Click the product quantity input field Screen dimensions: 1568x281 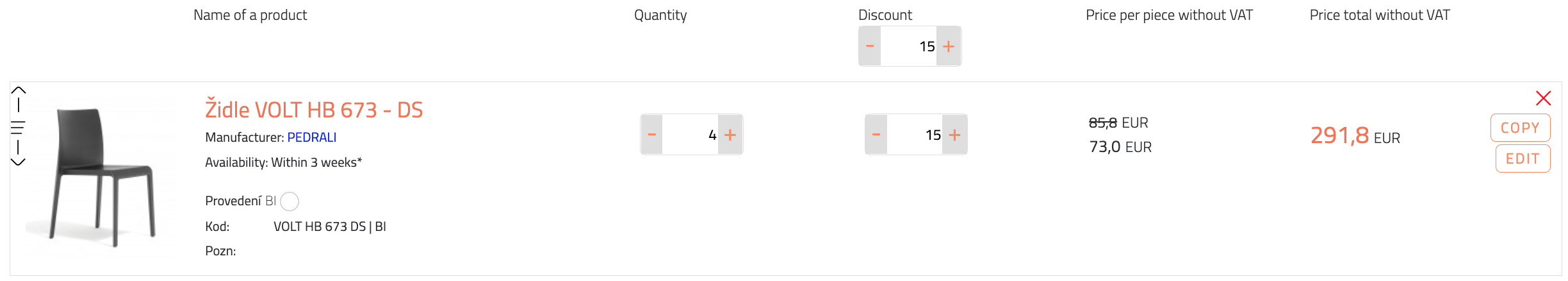click(x=690, y=135)
